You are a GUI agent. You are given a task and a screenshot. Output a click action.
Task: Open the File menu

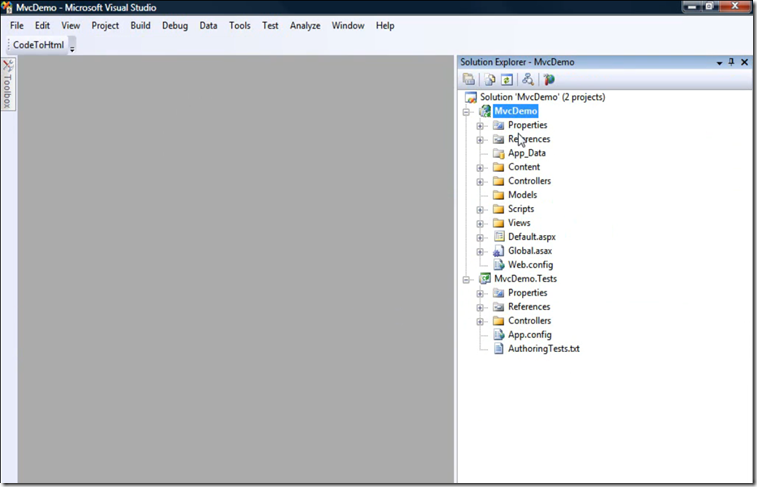click(x=16, y=26)
